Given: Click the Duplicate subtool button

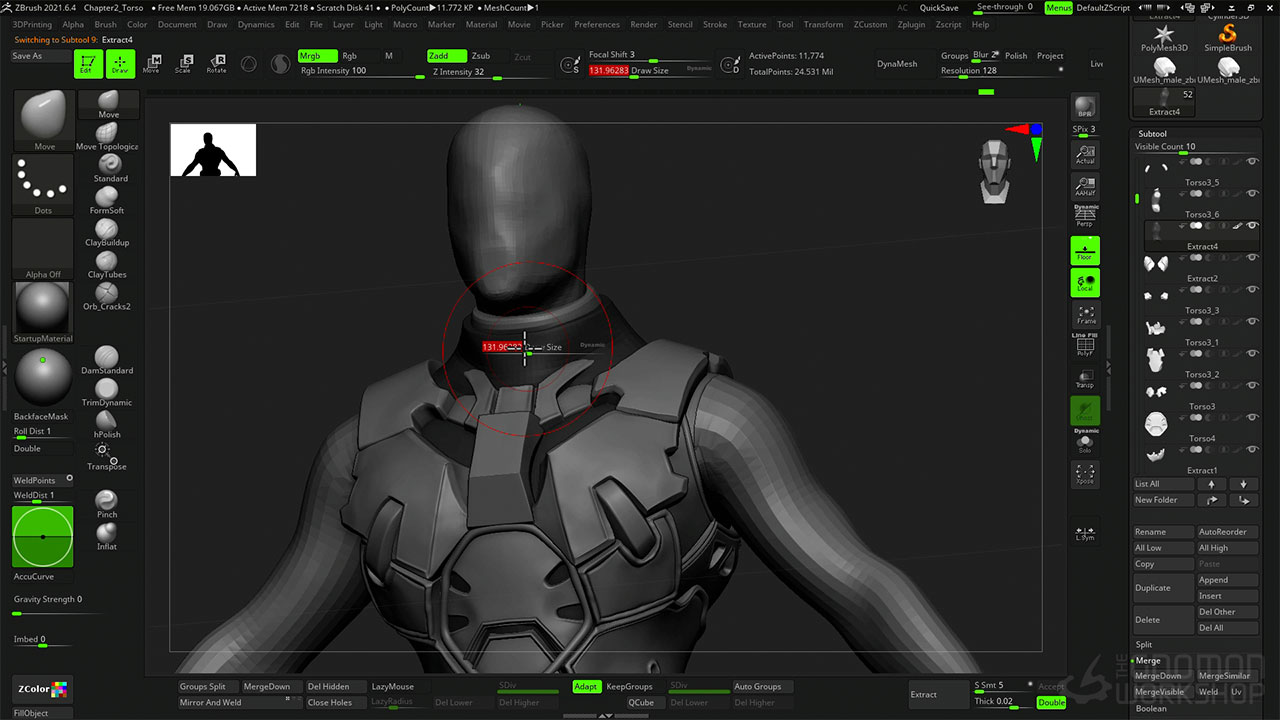Looking at the screenshot, I should [x=1163, y=588].
